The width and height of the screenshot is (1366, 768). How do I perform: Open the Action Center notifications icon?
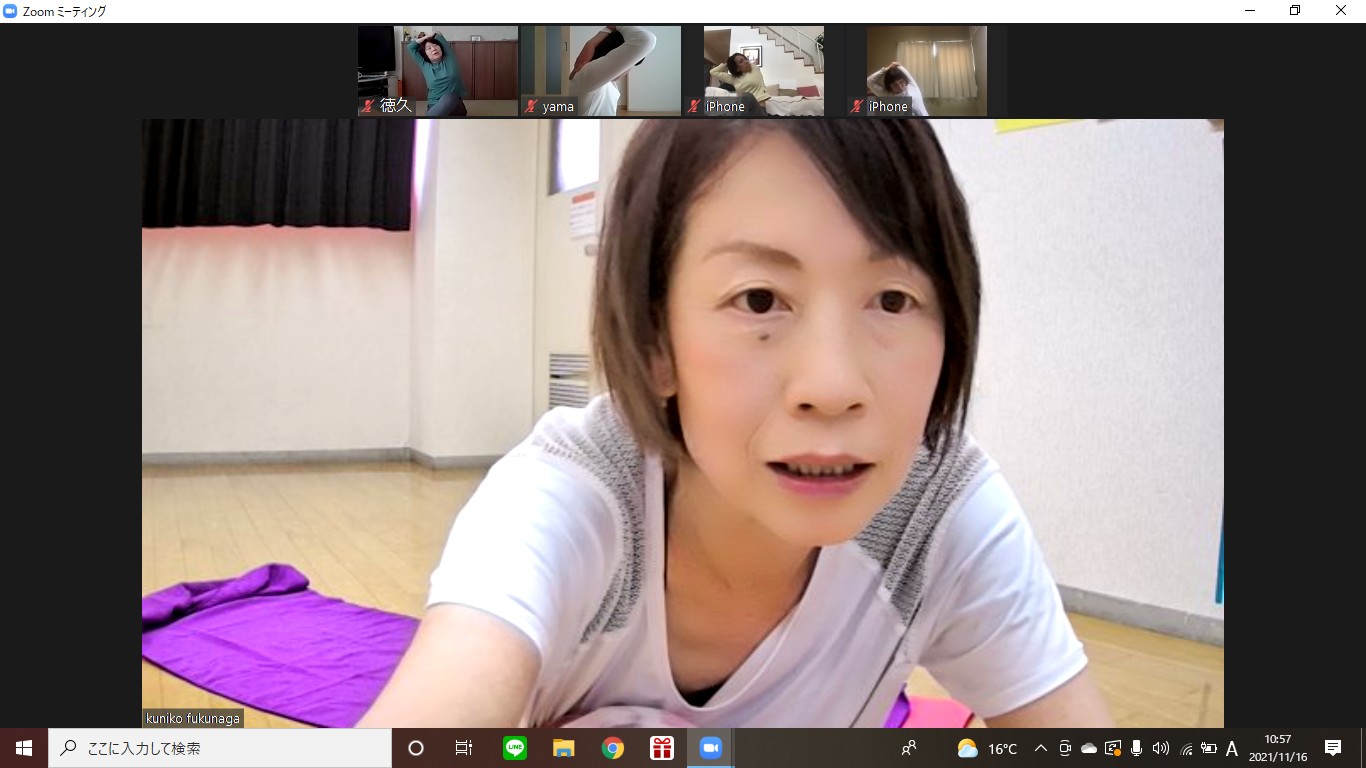pos(1333,748)
